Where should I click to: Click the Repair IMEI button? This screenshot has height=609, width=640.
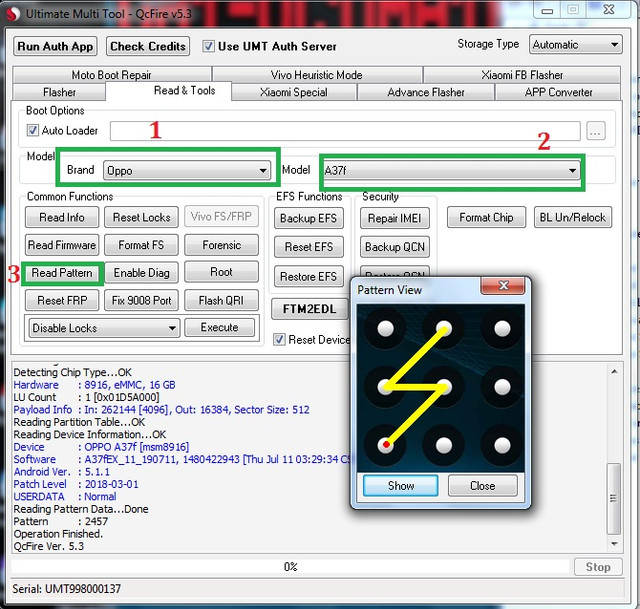tap(394, 218)
